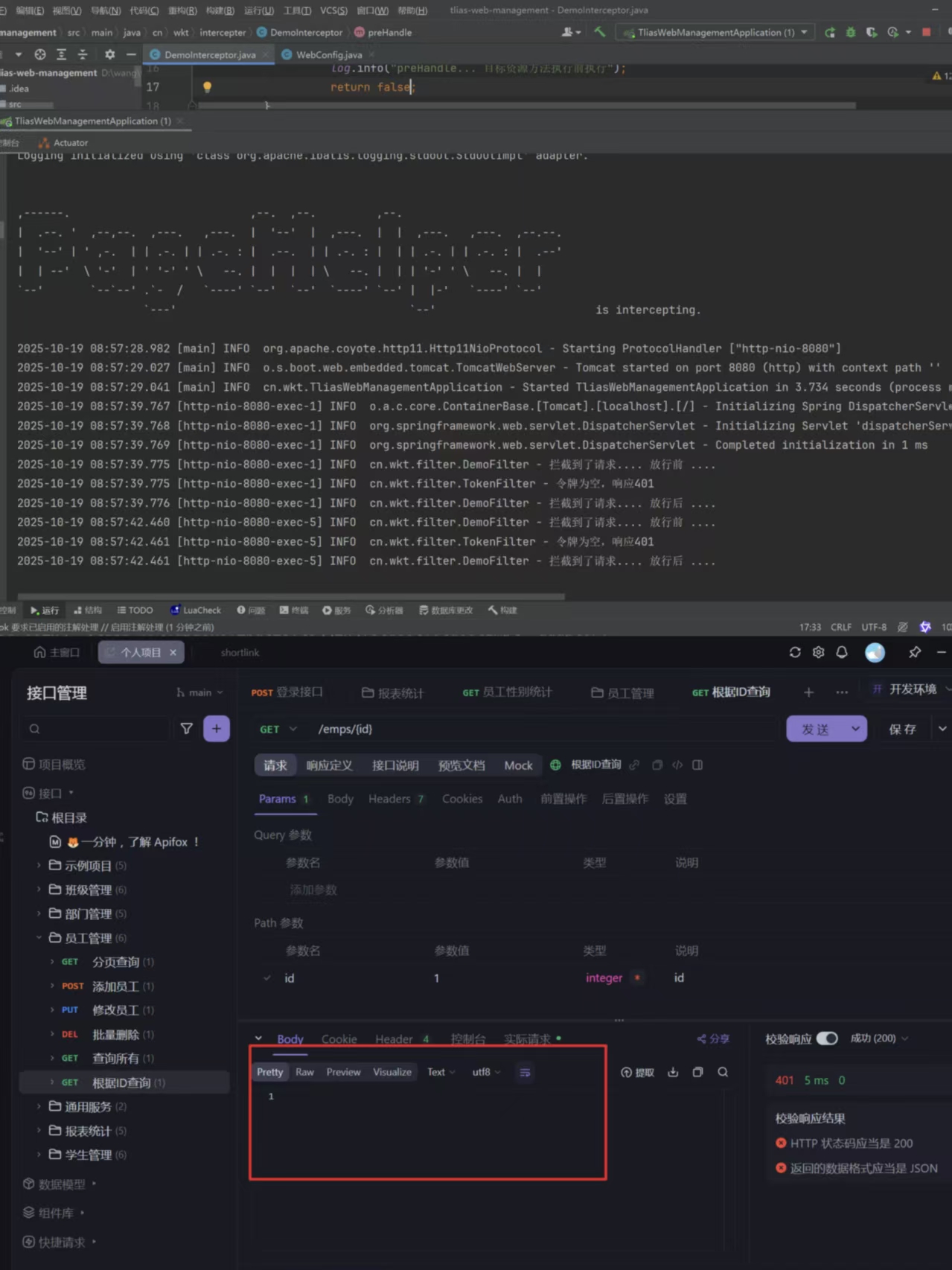Click the /emps/{id} URL input field
Viewport: 952px width, 1270px height.
[543, 729]
